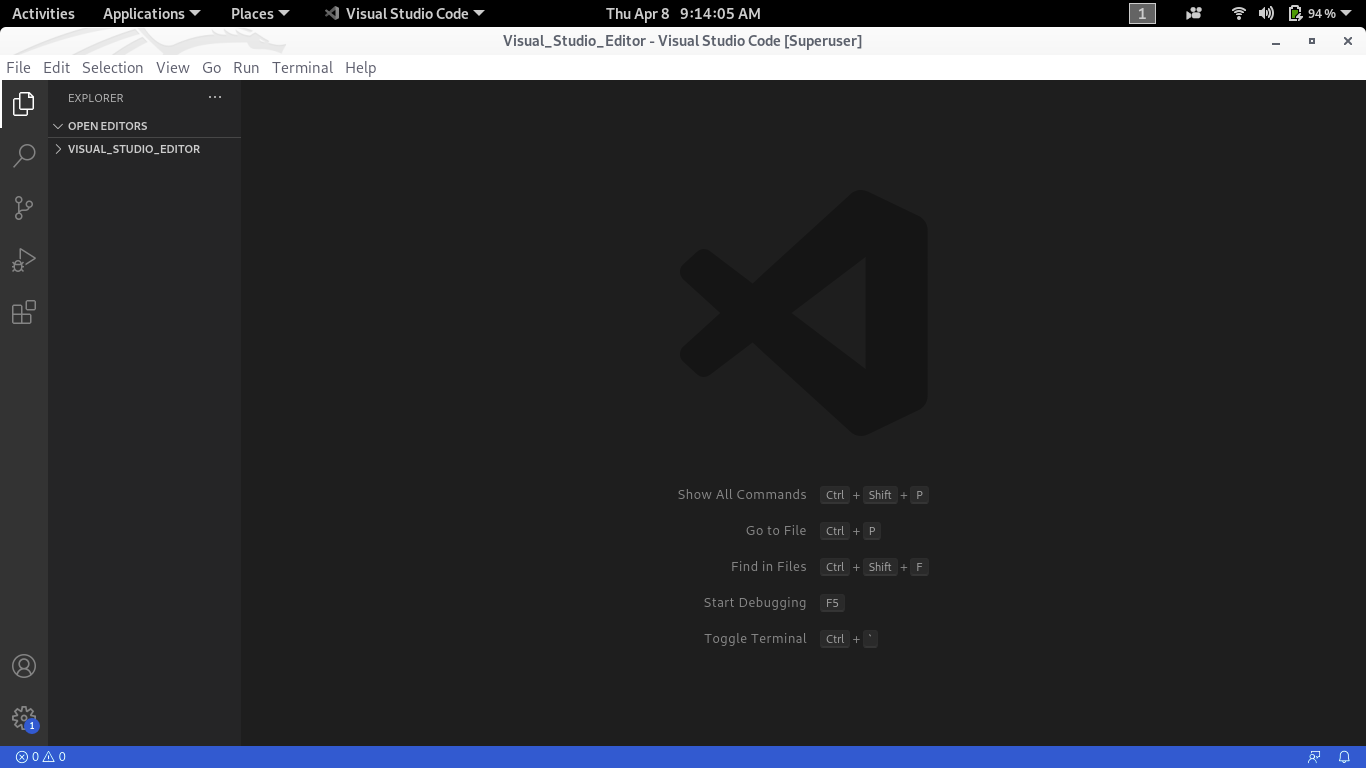Open the Extensions view icon
The image size is (1366, 768).
point(24,312)
